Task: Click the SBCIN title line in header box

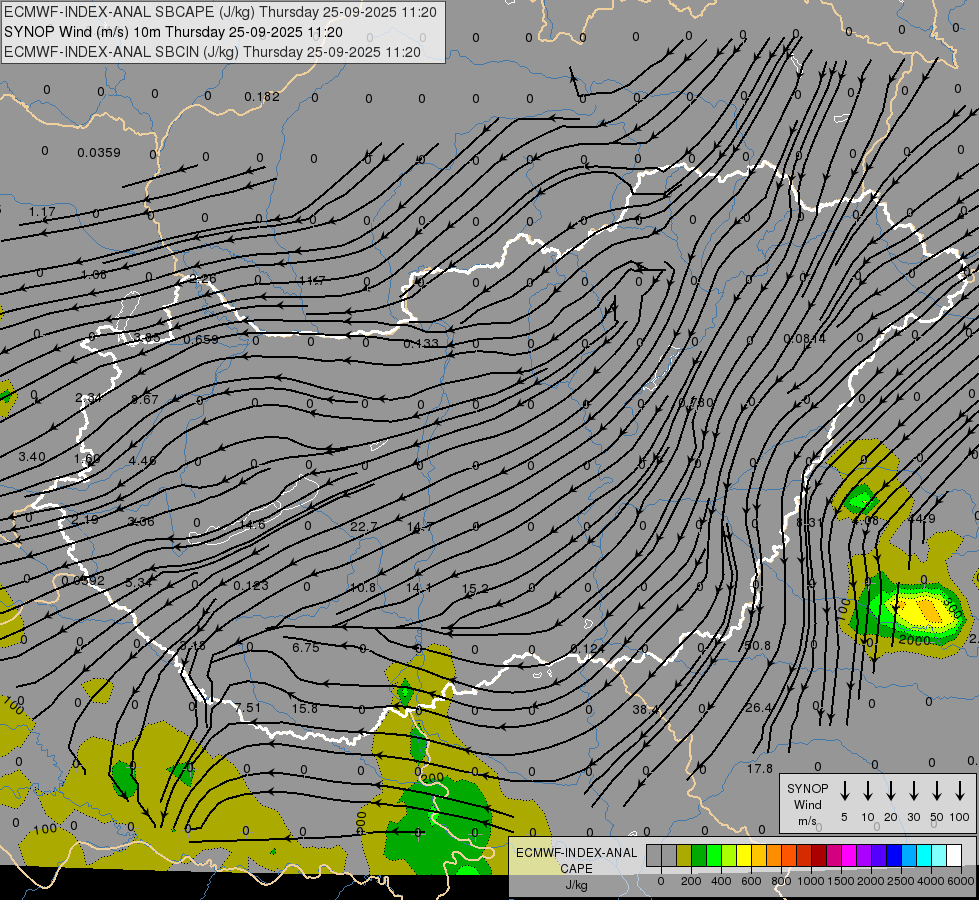Action: (212, 52)
